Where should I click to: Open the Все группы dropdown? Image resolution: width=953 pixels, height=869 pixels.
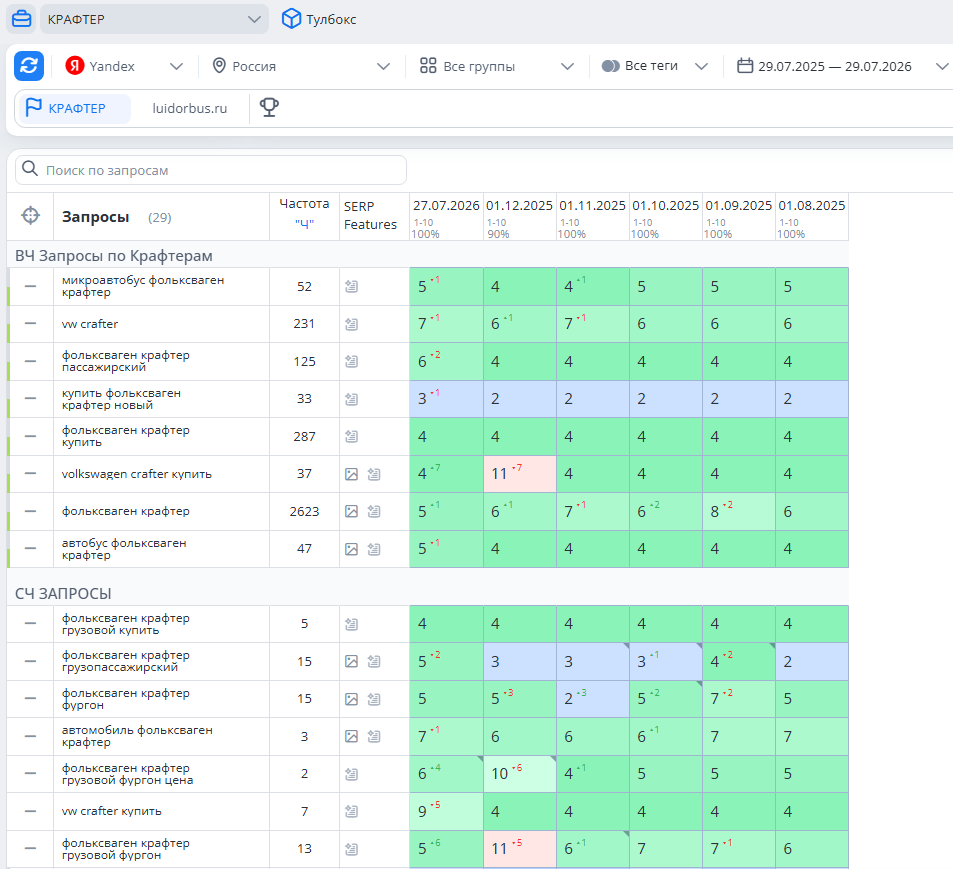pos(497,66)
